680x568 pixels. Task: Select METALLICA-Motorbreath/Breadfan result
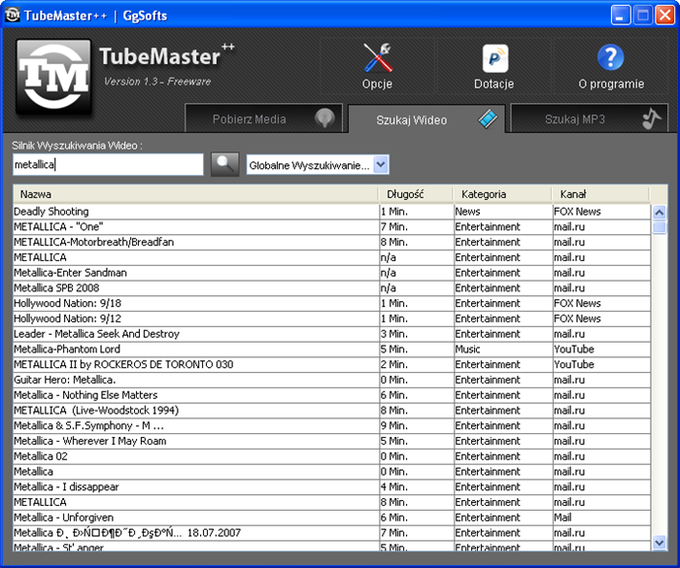(x=332, y=242)
